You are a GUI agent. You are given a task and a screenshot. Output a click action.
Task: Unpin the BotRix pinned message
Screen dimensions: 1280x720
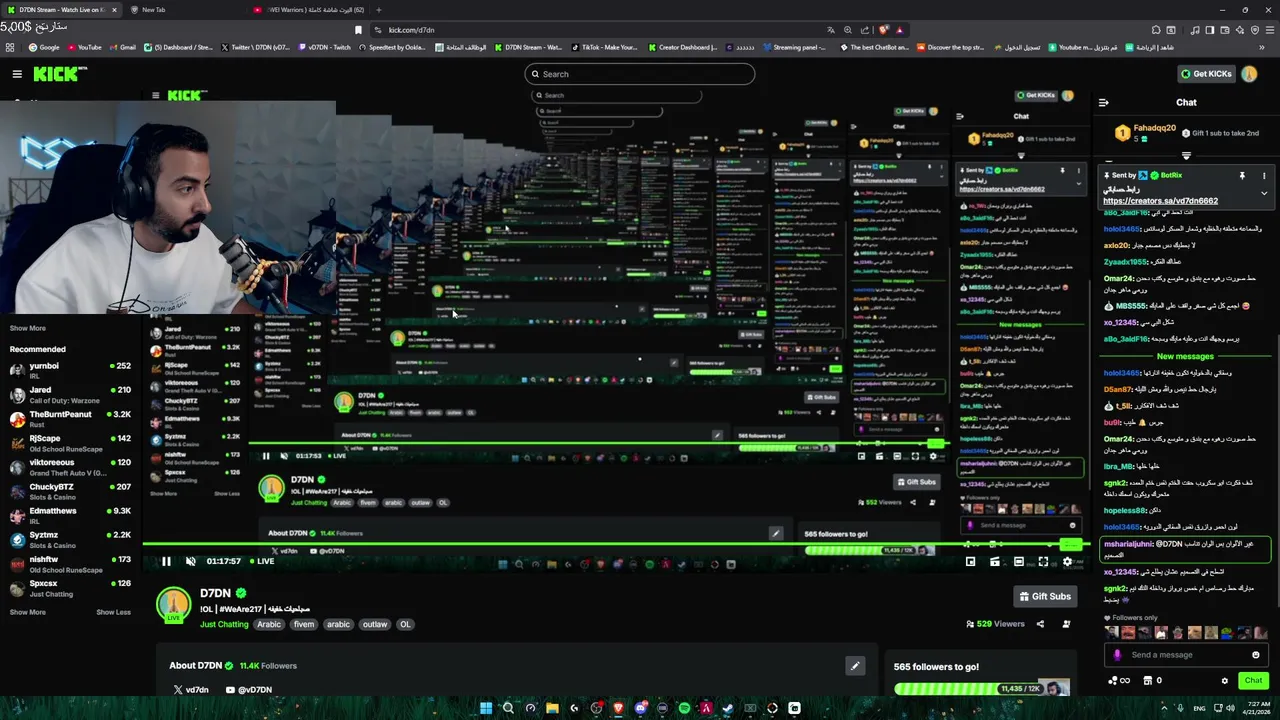click(x=1242, y=175)
